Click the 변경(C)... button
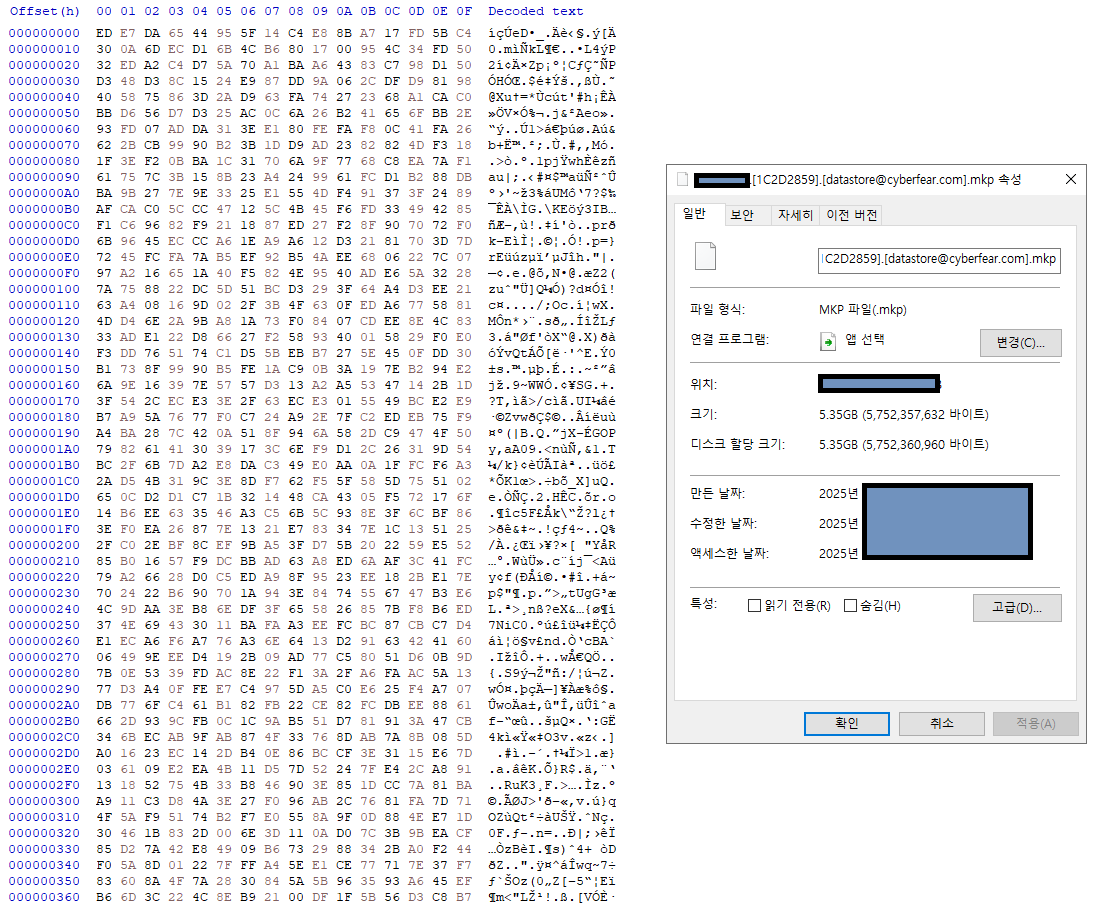This screenshot has height=905, width=1119. tap(1020, 342)
